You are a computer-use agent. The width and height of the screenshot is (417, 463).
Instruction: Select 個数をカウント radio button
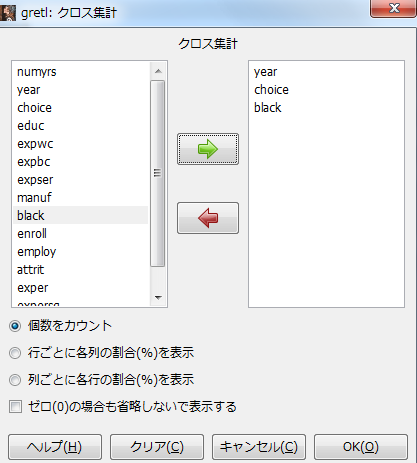pyautogui.click(x=15, y=326)
